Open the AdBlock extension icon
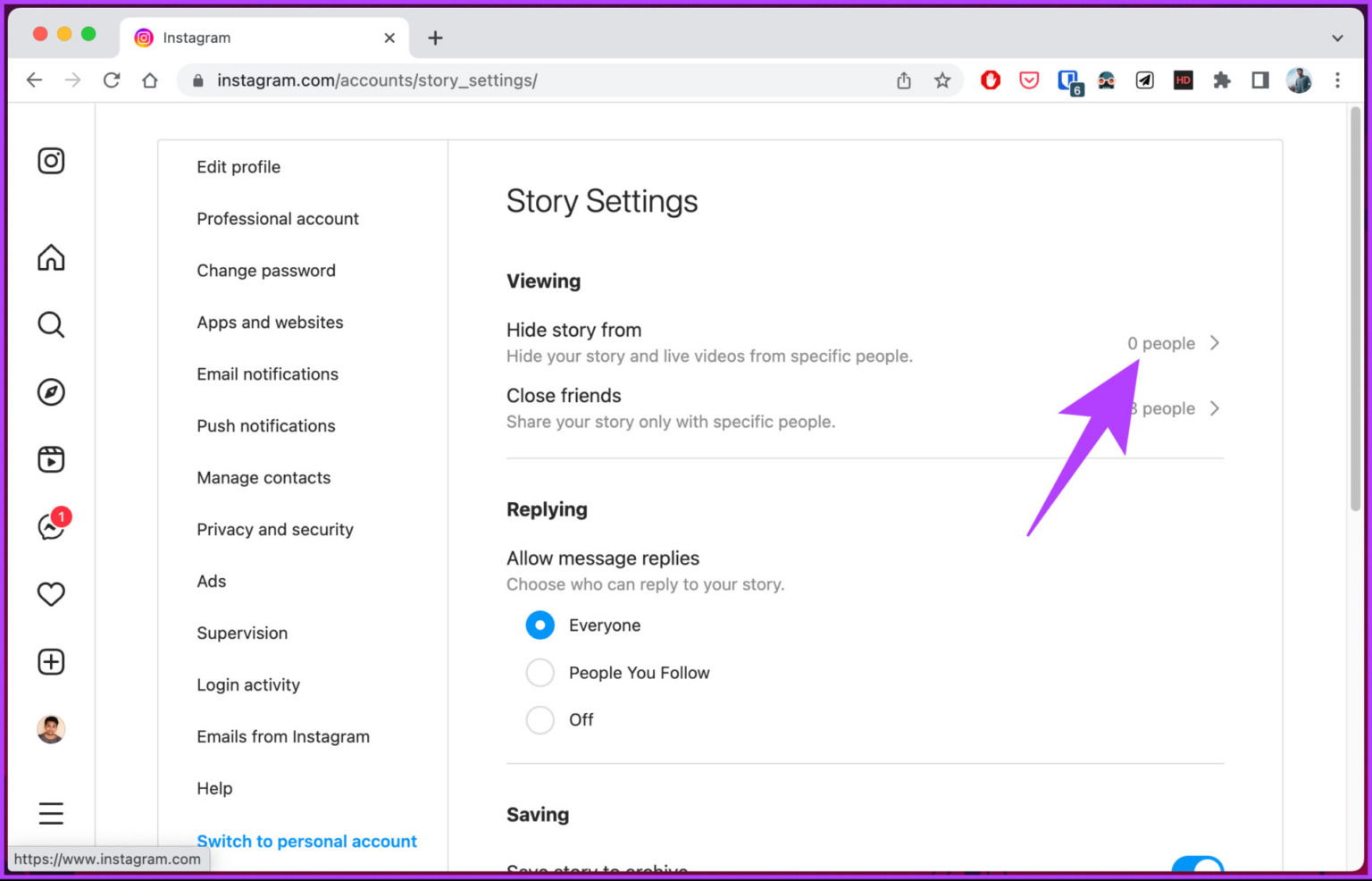Viewport: 1372px width, 881px height. (990, 80)
